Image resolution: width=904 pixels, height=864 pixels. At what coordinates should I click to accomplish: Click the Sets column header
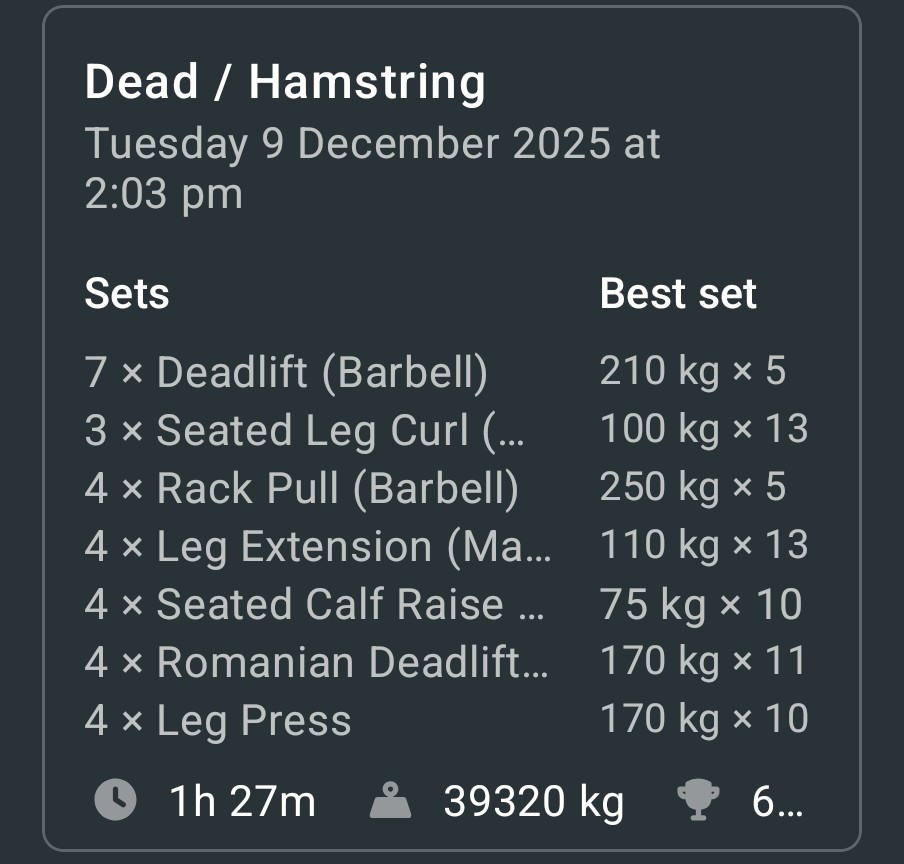click(127, 294)
